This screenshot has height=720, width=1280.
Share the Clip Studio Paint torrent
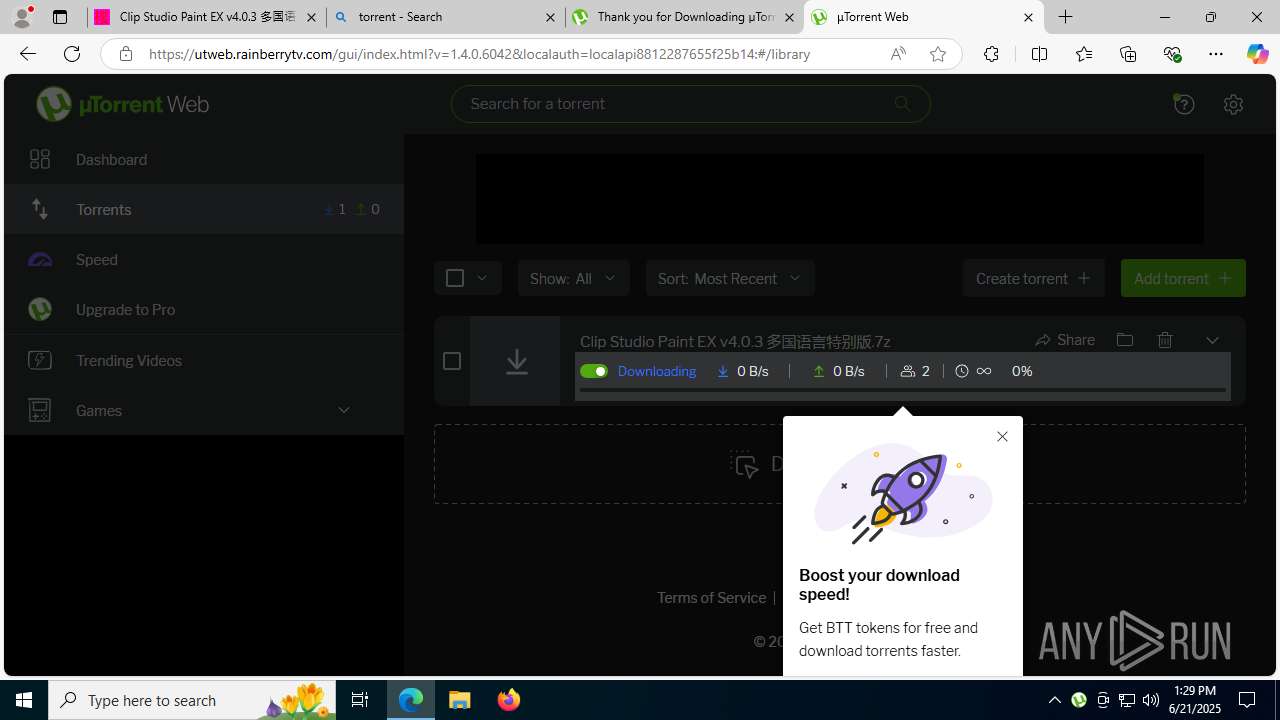coord(1065,340)
